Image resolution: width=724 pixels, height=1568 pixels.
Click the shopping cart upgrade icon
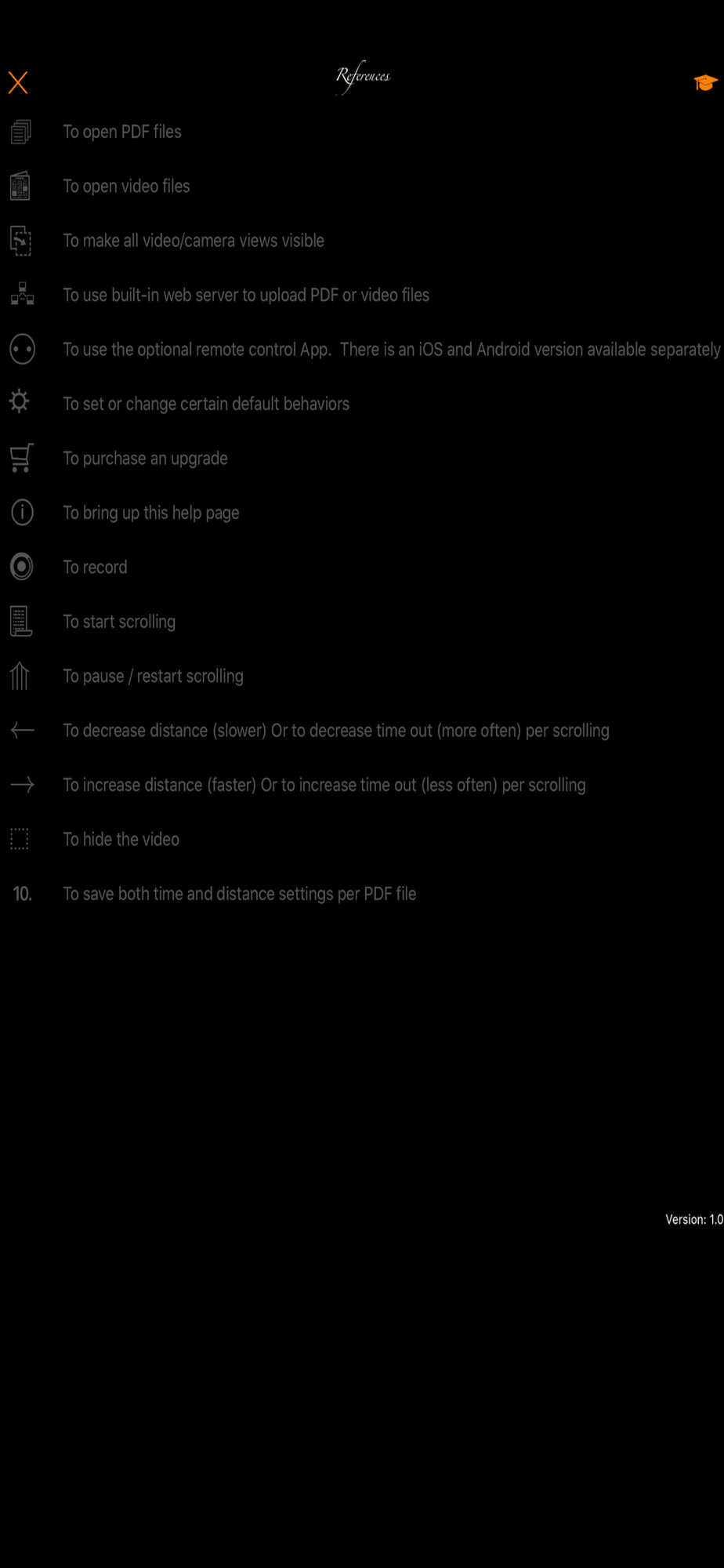pyautogui.click(x=21, y=458)
